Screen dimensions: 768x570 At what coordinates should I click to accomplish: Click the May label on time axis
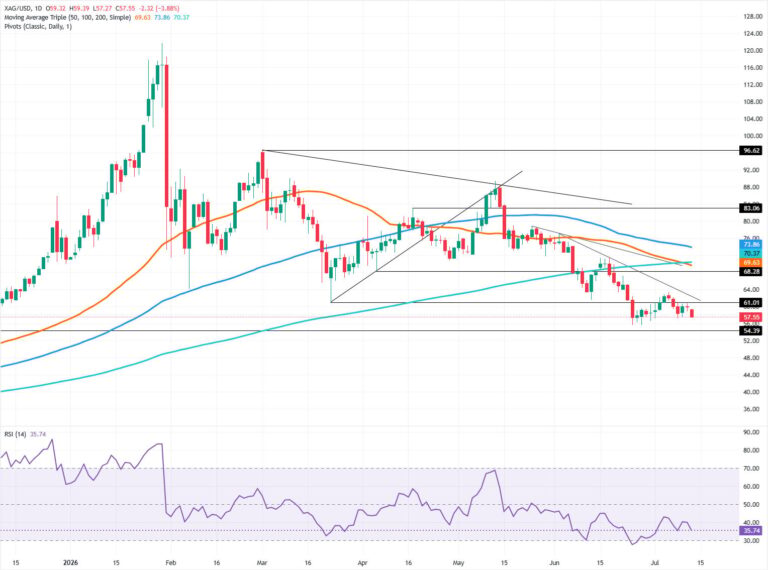click(458, 563)
